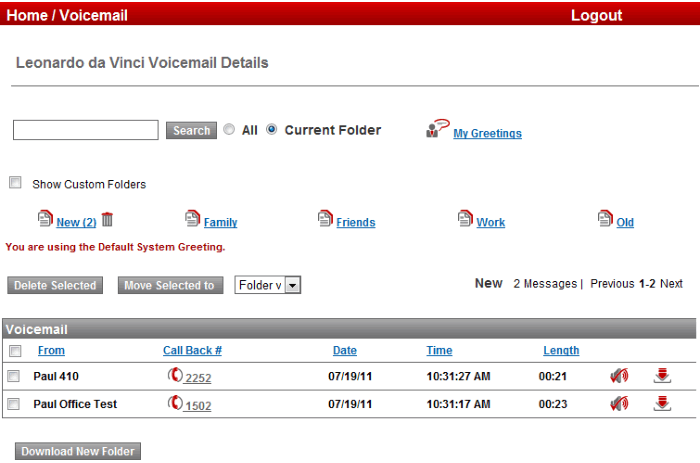Image resolution: width=700 pixels, height=463 pixels.
Task: Click the phone icon next to 1502
Action: point(175,403)
